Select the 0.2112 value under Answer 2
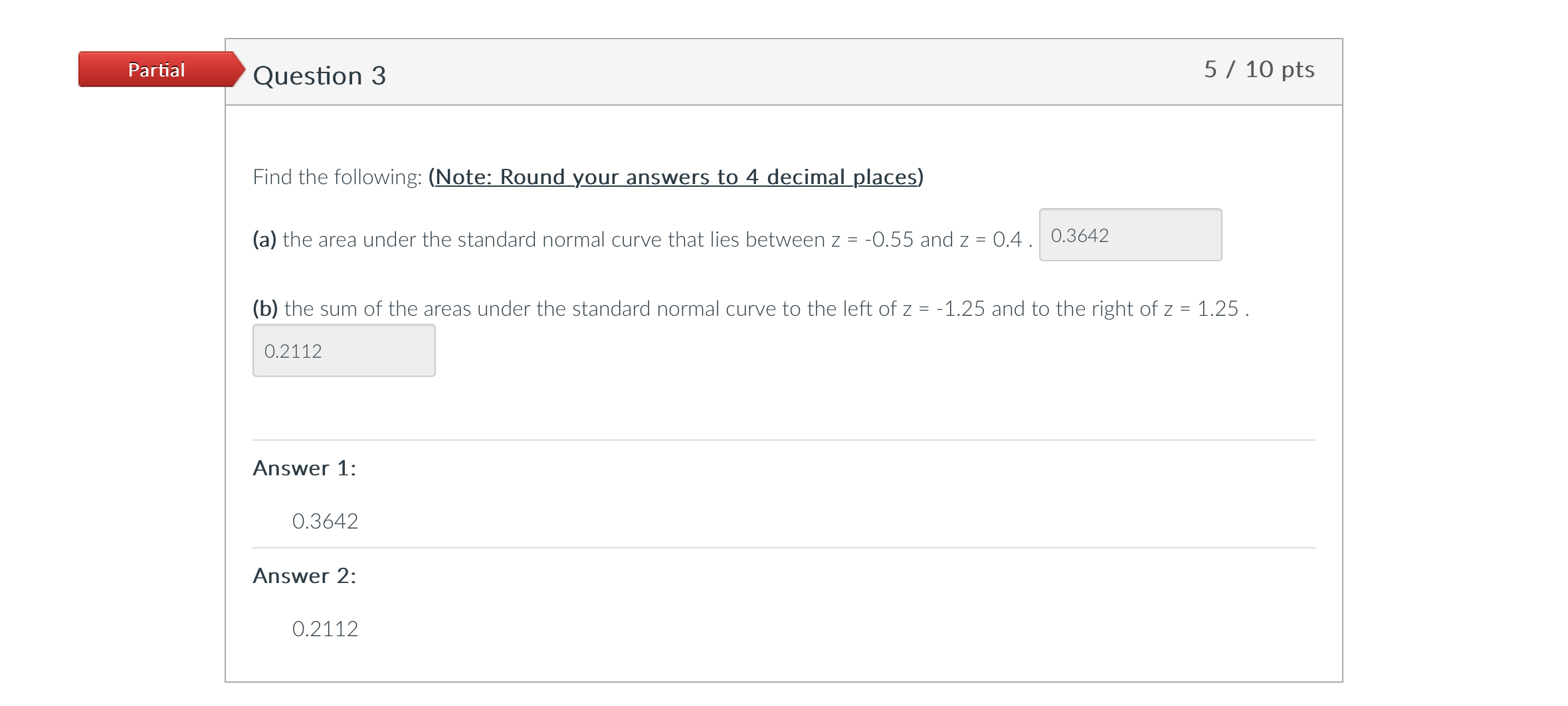 point(325,629)
